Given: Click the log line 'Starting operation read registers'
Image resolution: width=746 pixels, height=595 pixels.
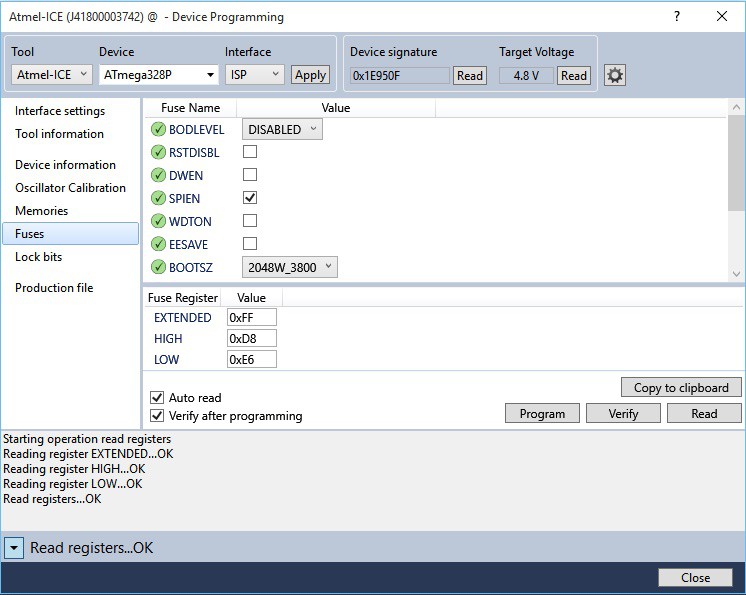Looking at the screenshot, I should (x=87, y=439).
